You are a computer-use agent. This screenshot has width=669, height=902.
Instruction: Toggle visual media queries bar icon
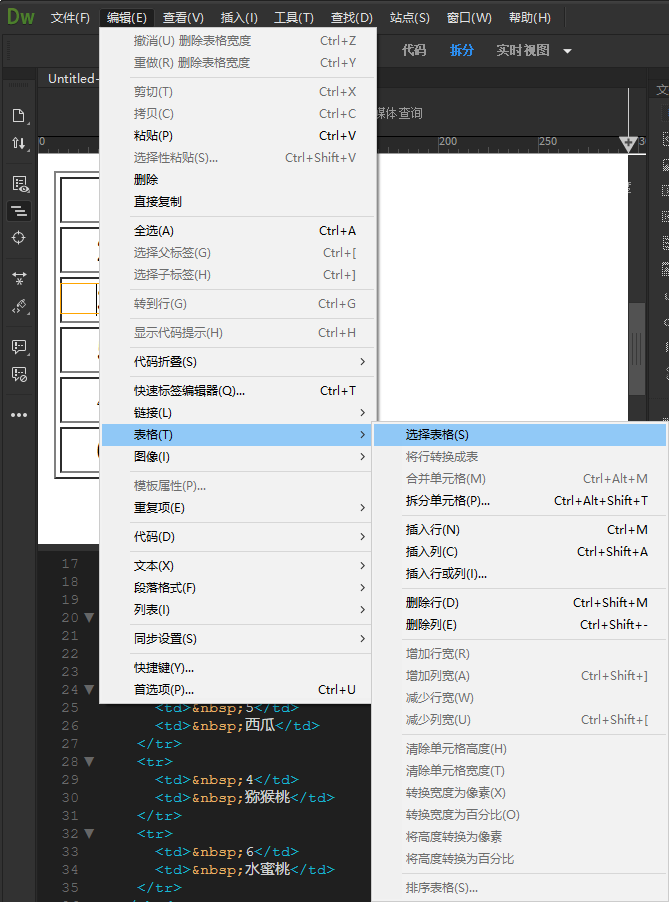point(18,211)
